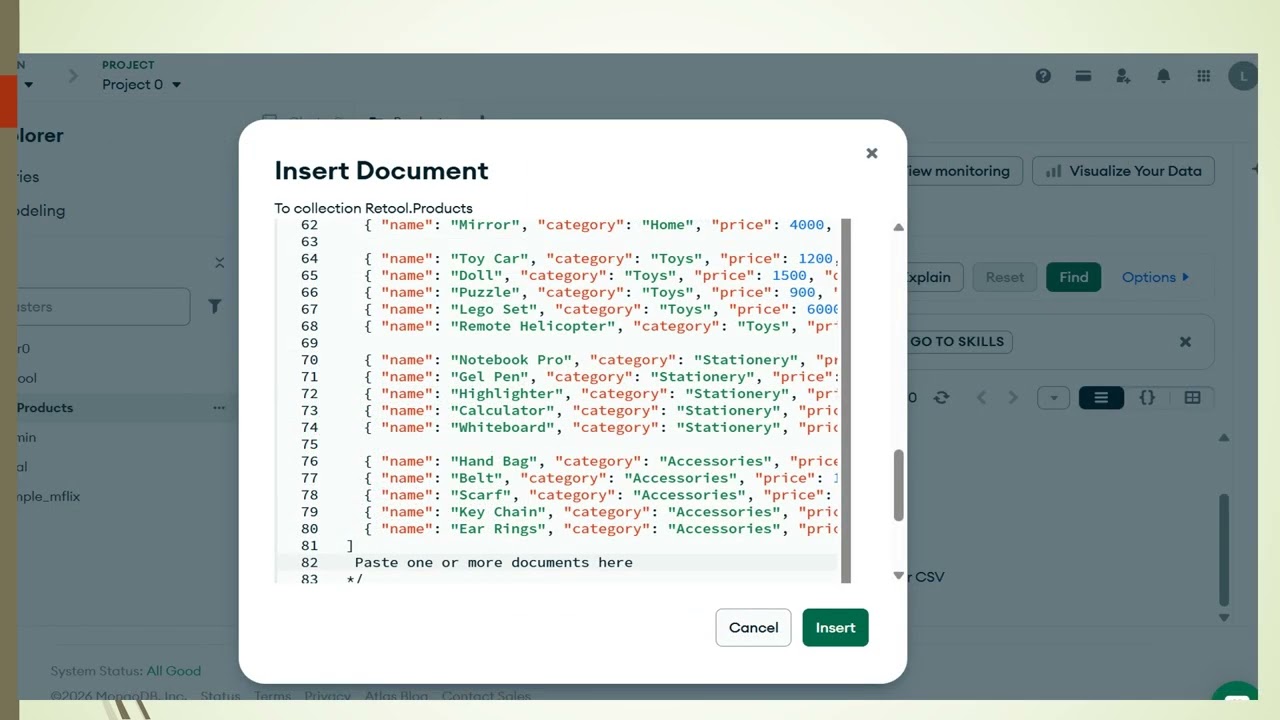Open the Data Modeling sidebar item
The height and width of the screenshot is (720, 1280).
click(41, 210)
